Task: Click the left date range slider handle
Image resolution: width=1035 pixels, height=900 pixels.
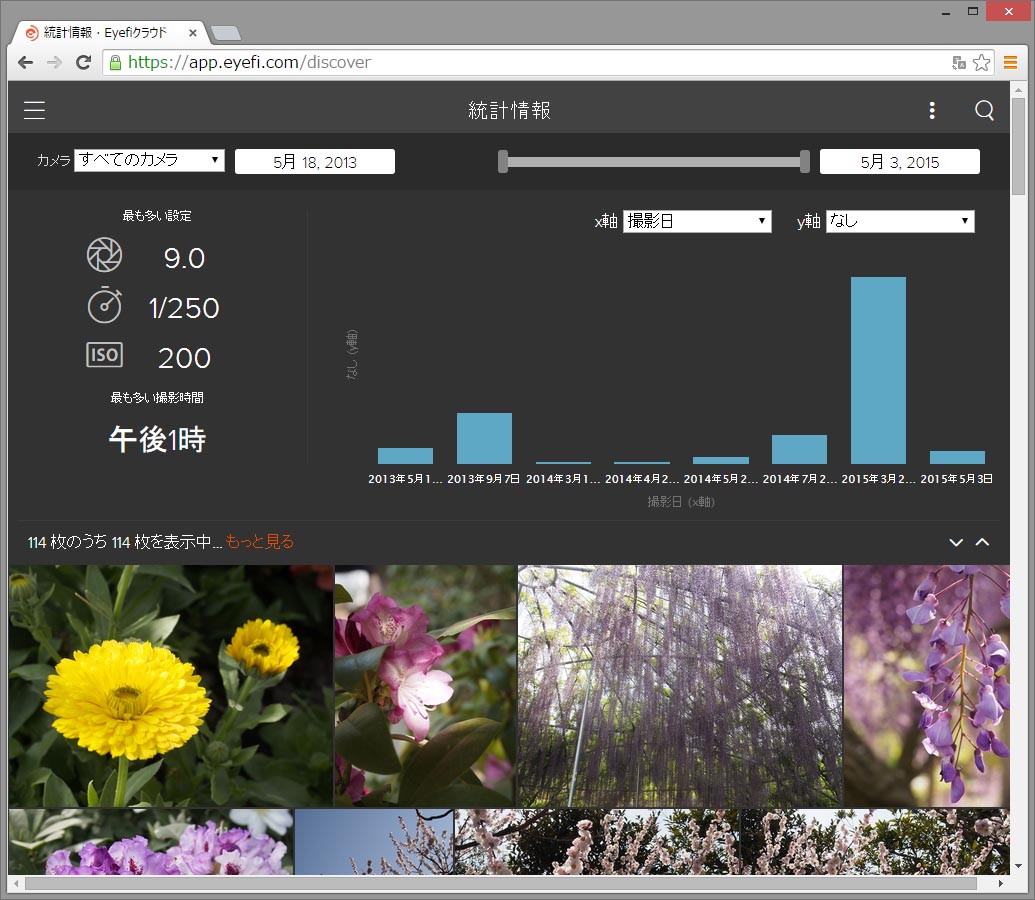Action: click(503, 161)
